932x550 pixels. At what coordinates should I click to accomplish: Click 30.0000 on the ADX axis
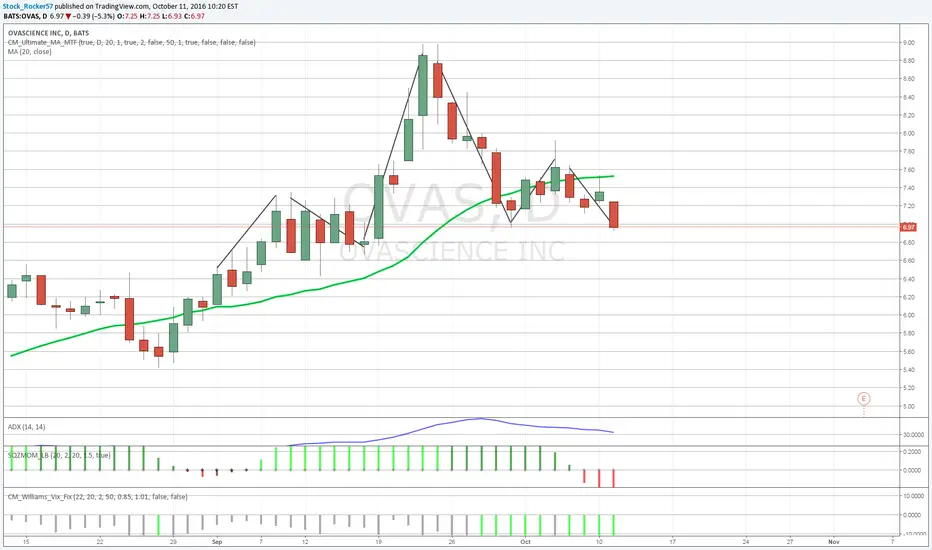[x=913, y=435]
